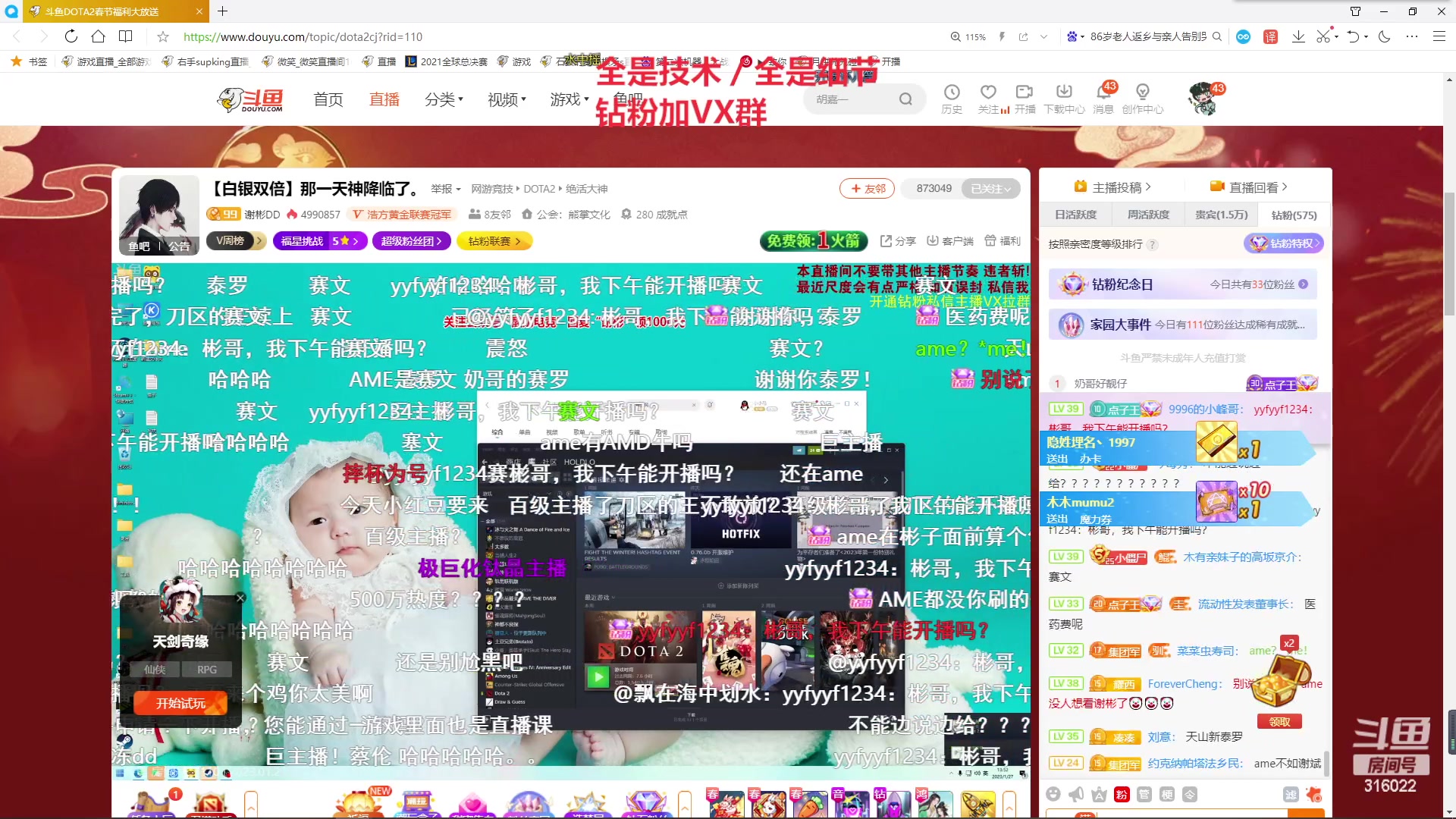The height and width of the screenshot is (819, 1456).
Task: Expand the Baidu search engine selector
Action: (1075, 36)
